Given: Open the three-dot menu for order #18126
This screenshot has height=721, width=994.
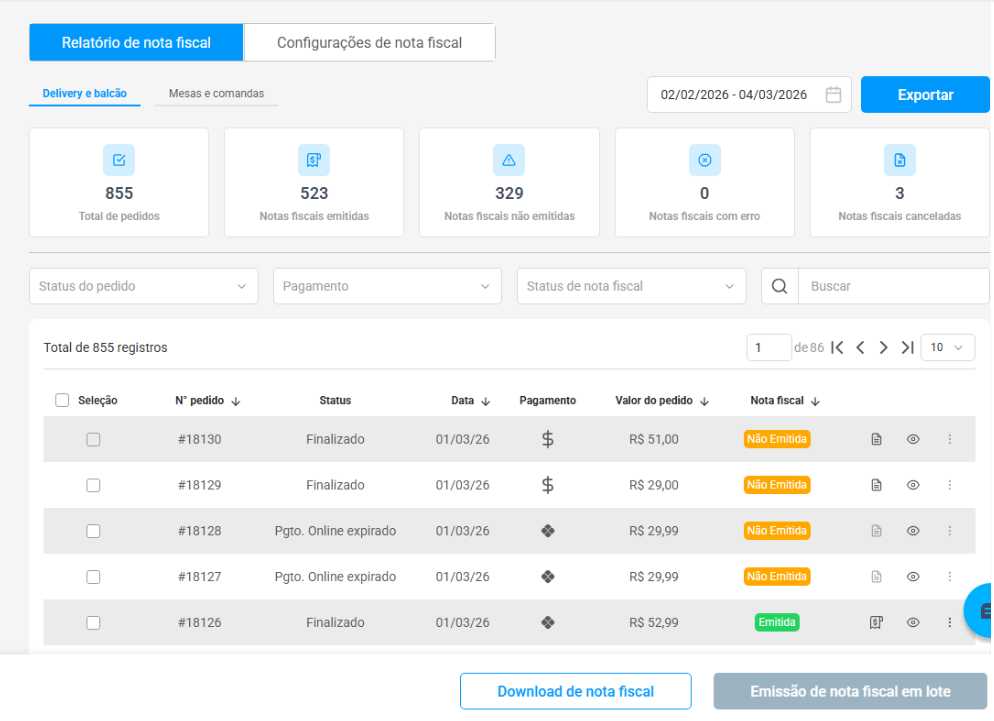Looking at the screenshot, I should tap(949, 622).
